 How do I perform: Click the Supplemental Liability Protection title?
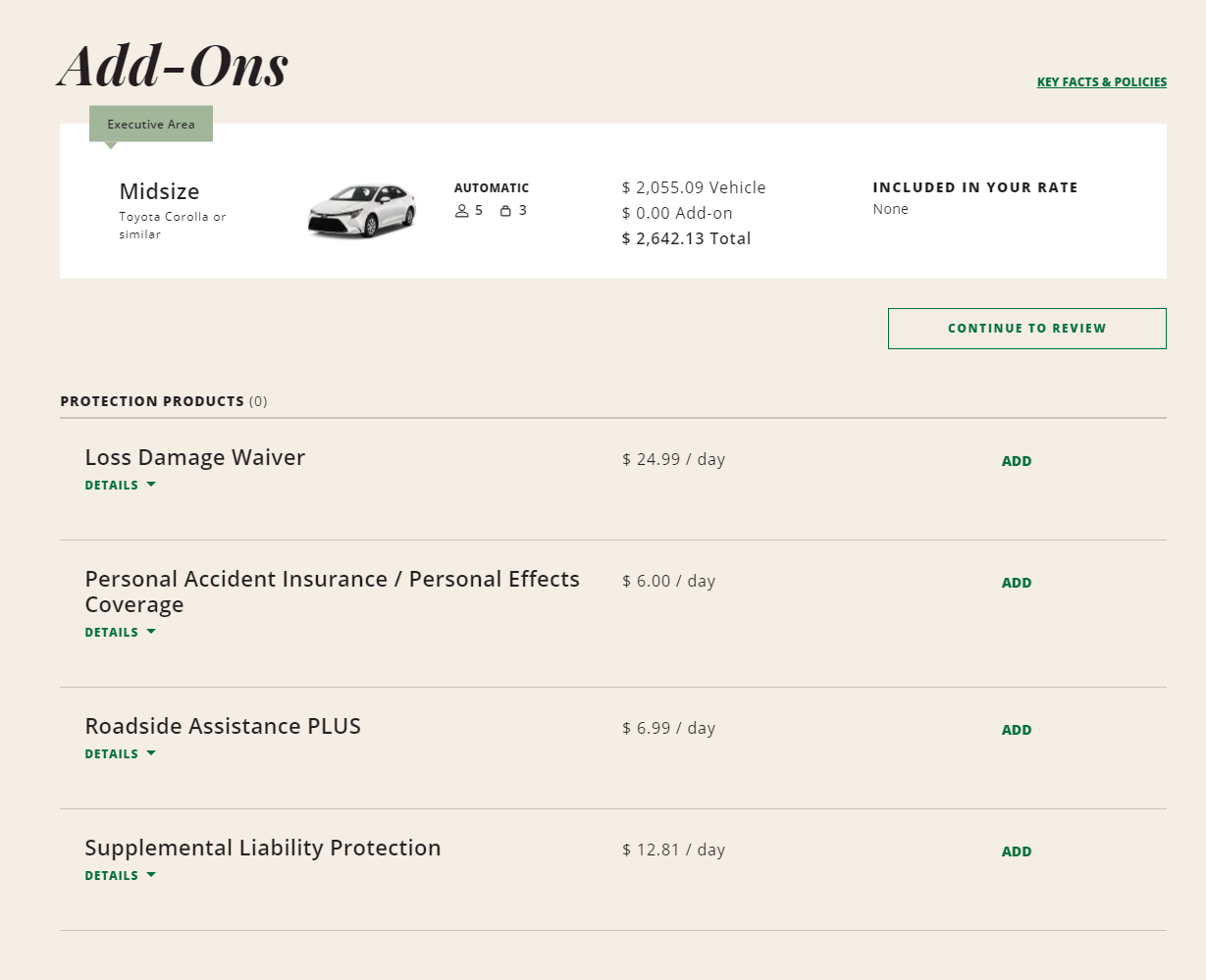coord(263,848)
